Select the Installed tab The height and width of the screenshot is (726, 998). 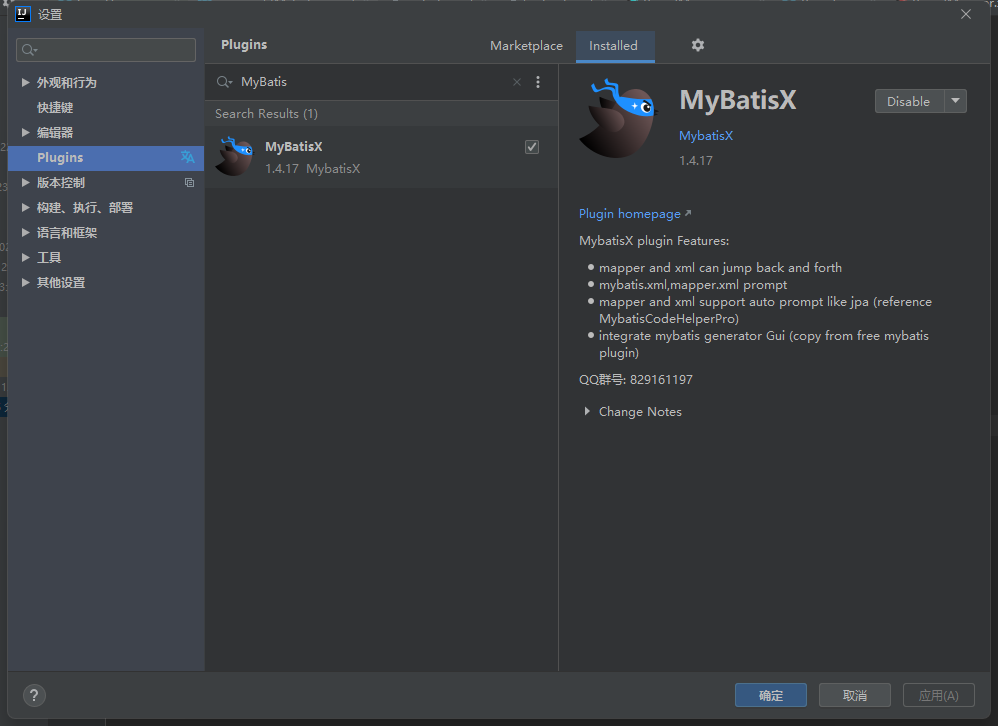click(x=614, y=46)
